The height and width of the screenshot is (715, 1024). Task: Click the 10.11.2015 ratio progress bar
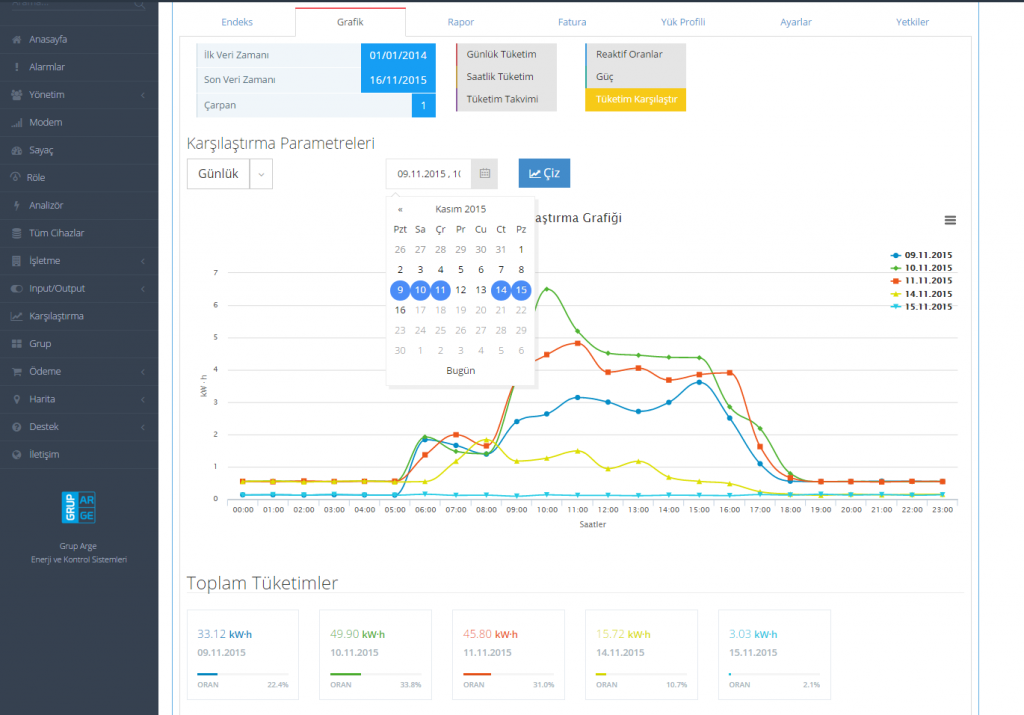(x=376, y=675)
